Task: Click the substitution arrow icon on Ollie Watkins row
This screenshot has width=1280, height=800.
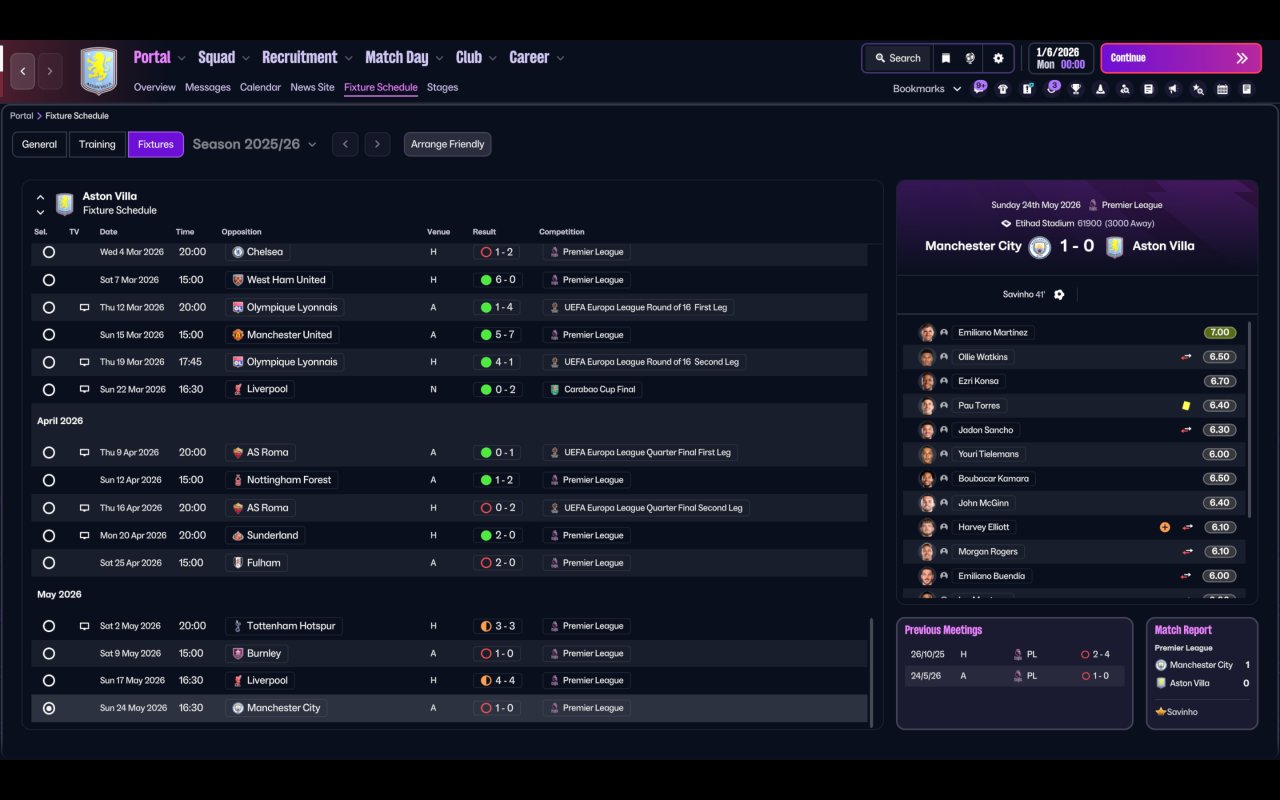Action: [1187, 357]
